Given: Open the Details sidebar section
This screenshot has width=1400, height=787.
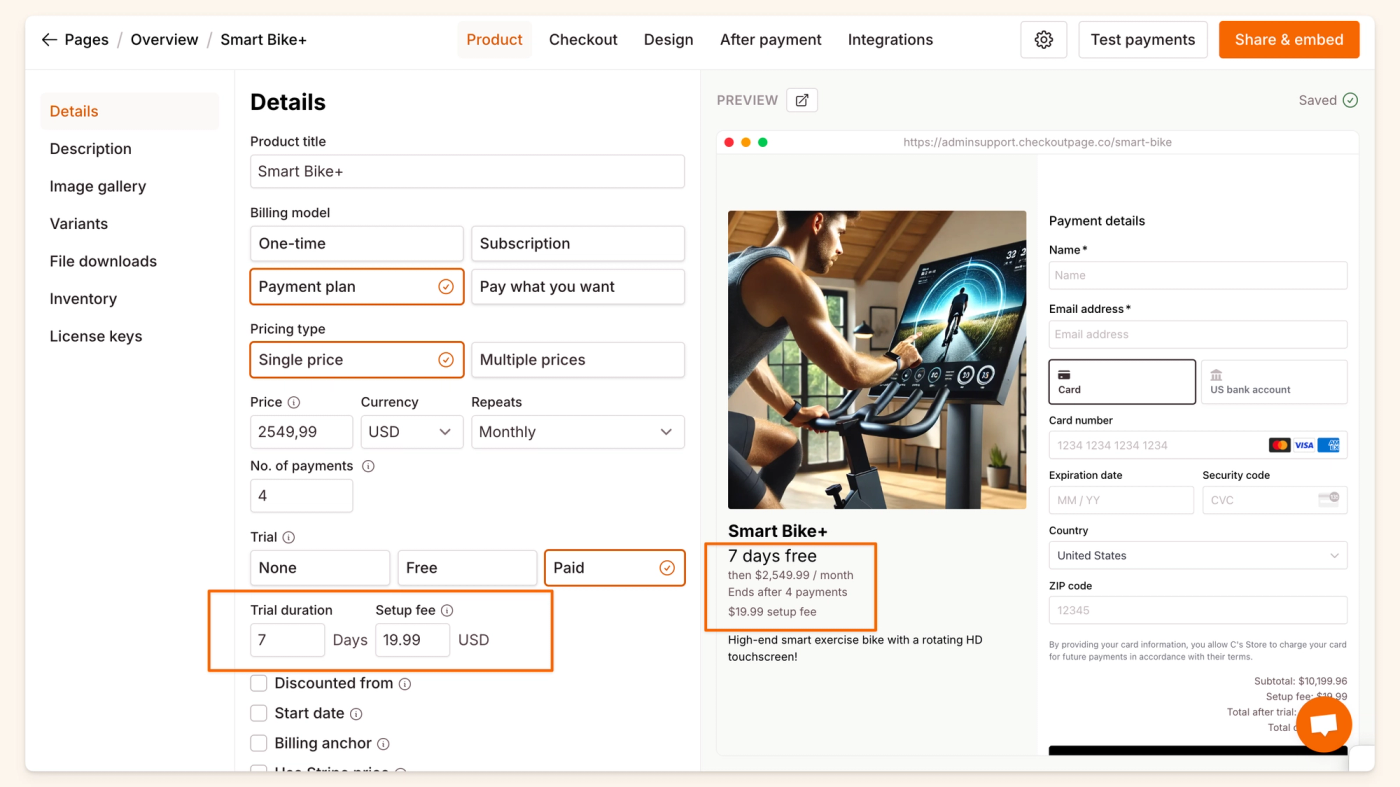Looking at the screenshot, I should pos(129,112).
